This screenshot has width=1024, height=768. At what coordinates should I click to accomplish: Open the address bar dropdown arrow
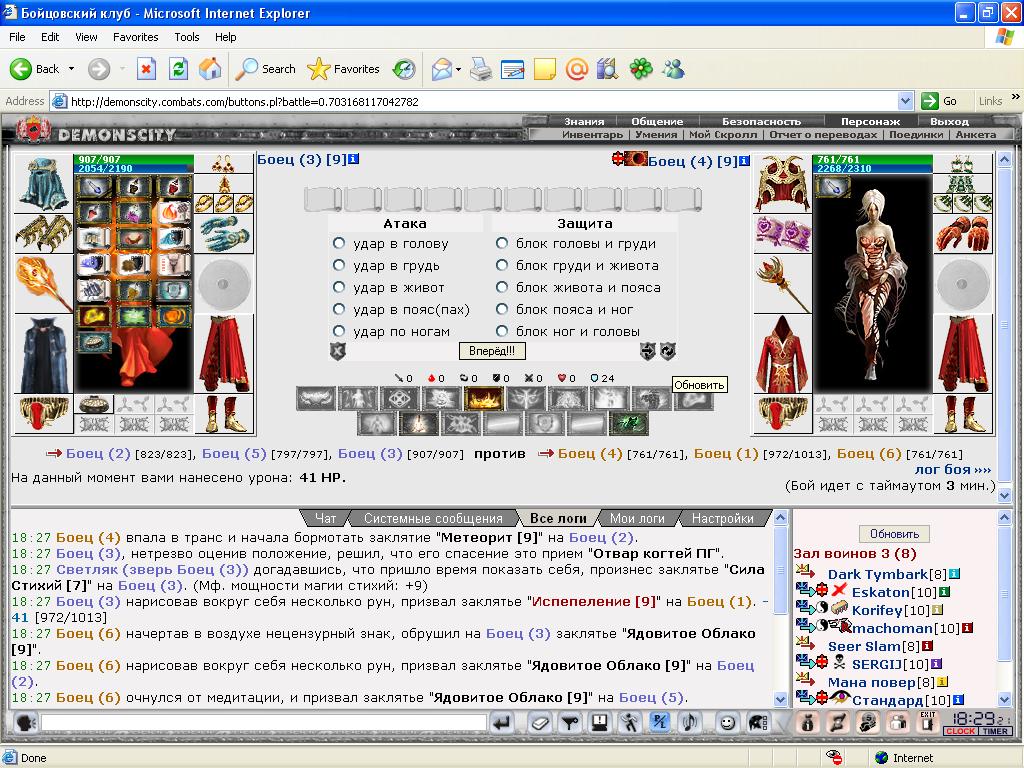[x=905, y=101]
